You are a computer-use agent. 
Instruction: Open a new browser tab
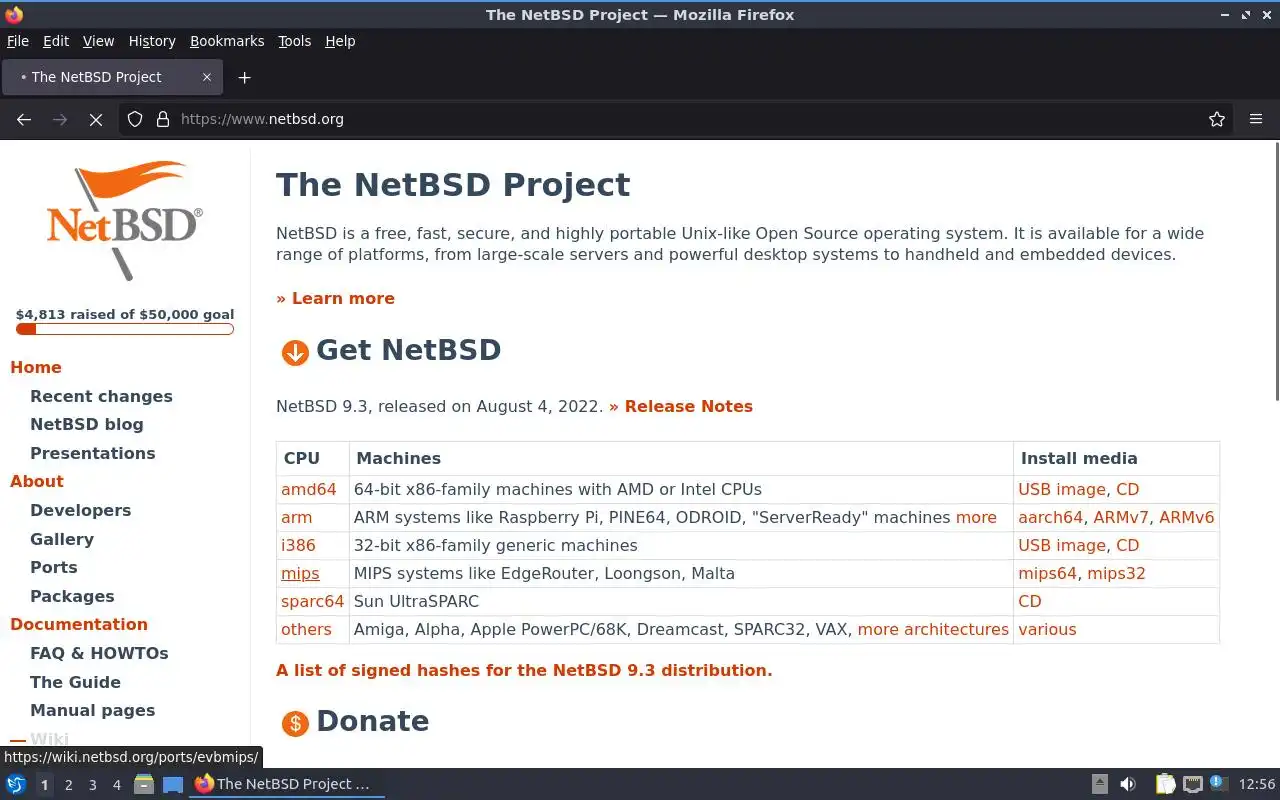244,77
